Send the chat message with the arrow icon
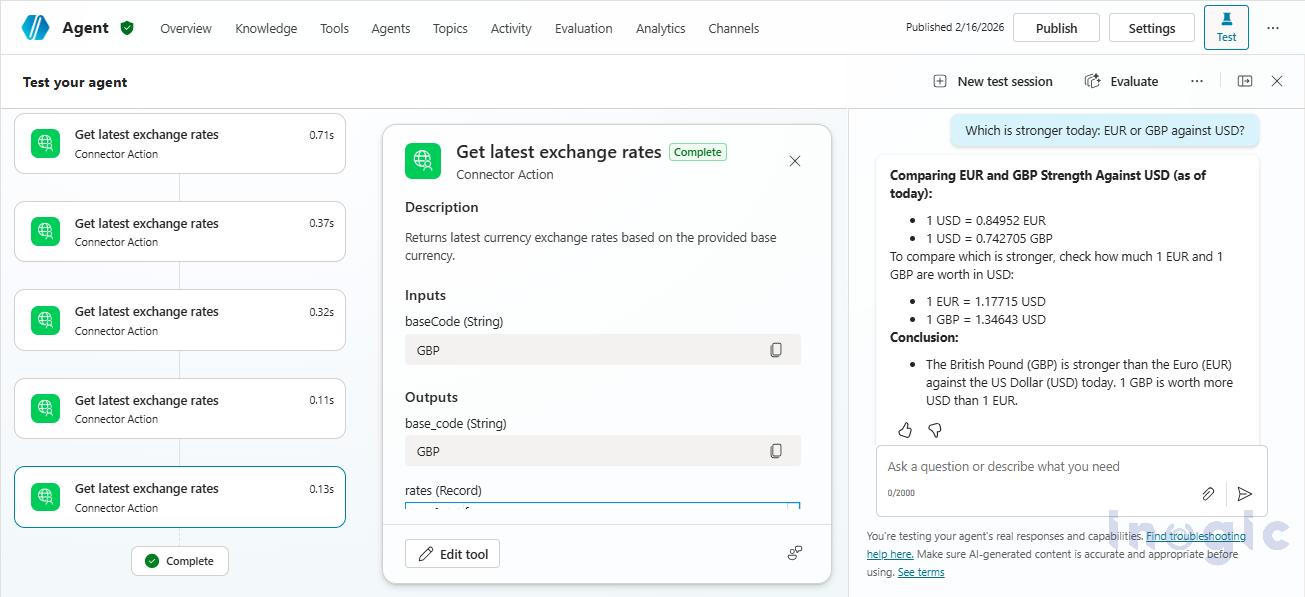1305x597 pixels. (1245, 493)
